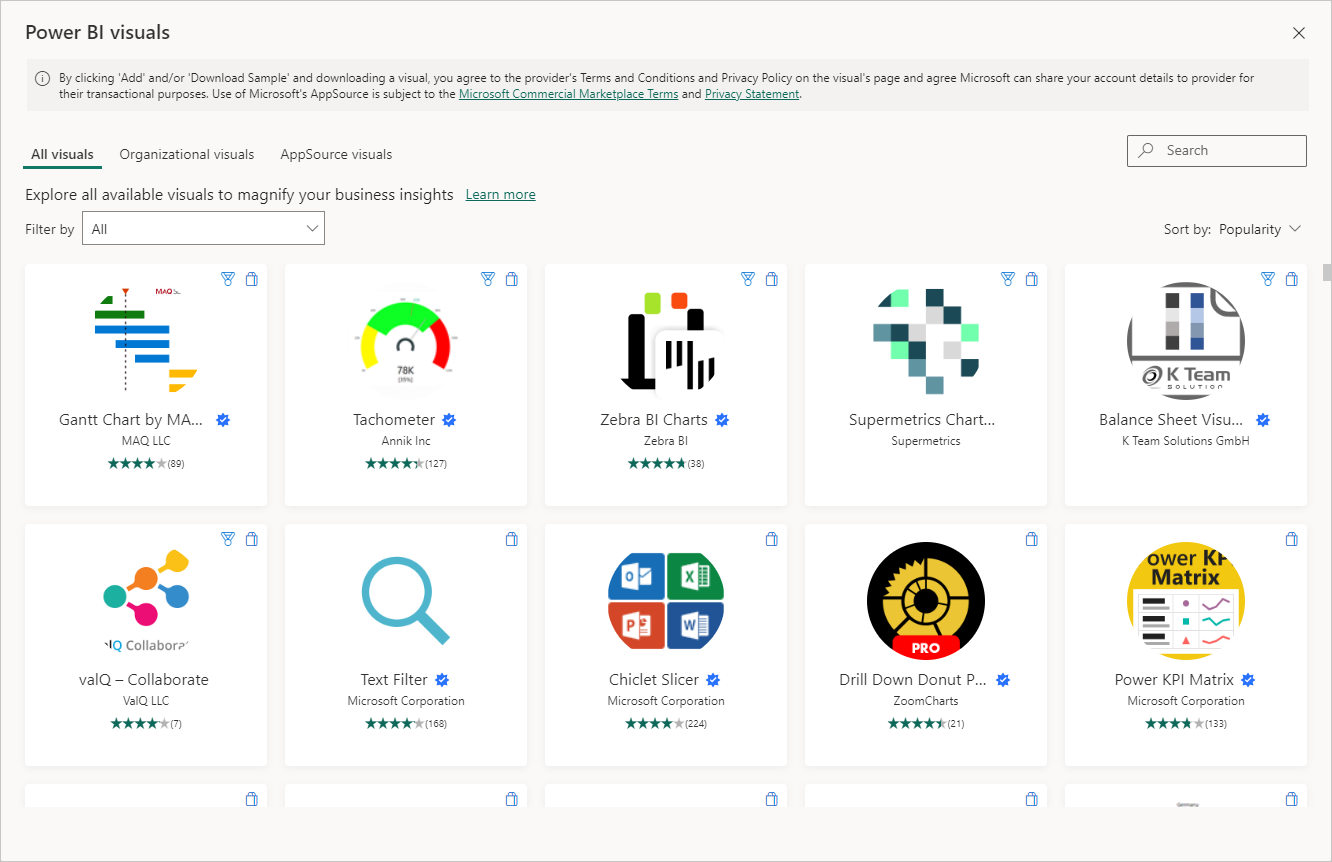The width and height of the screenshot is (1332, 862).
Task: Click the in-app purchase icon on Supermetrics Chart card
Action: pyautogui.click(x=1008, y=279)
